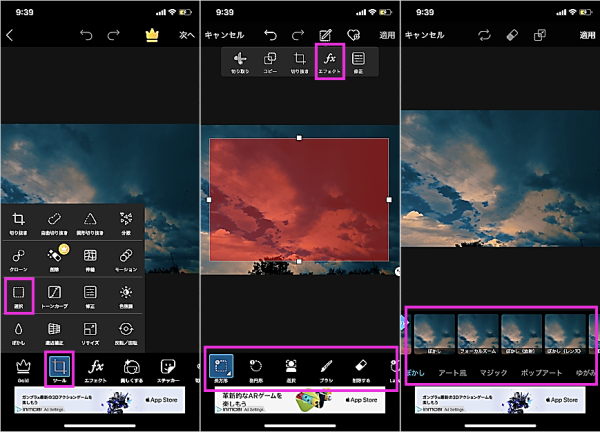Tap 適用 (Apply) in the middle screen
Image resolution: width=600 pixels, height=432 pixels.
coord(387,35)
